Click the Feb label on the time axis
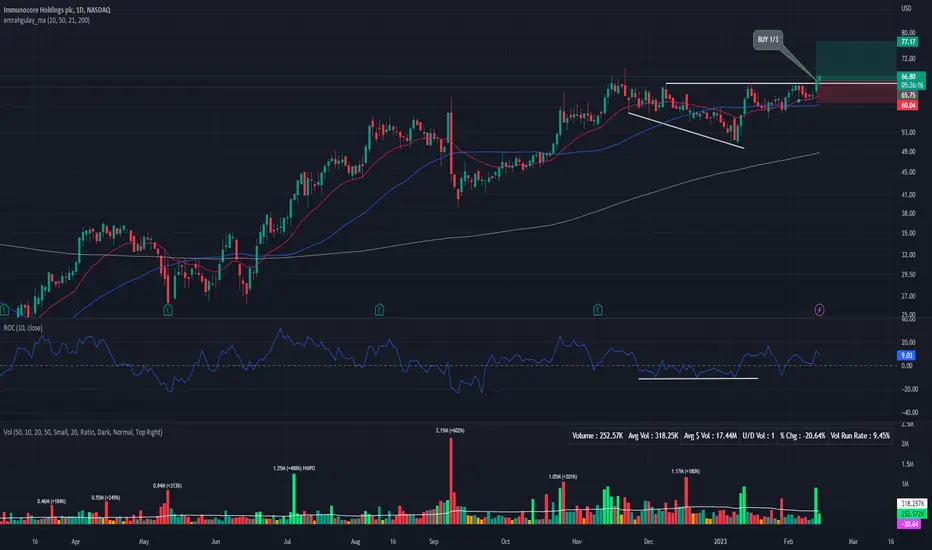 [788, 541]
